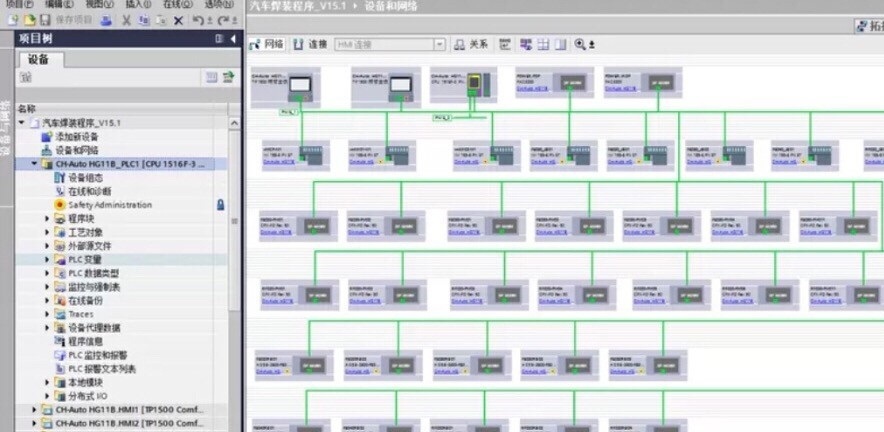Click the purple highlight sync icon in network toolbar

525,45
